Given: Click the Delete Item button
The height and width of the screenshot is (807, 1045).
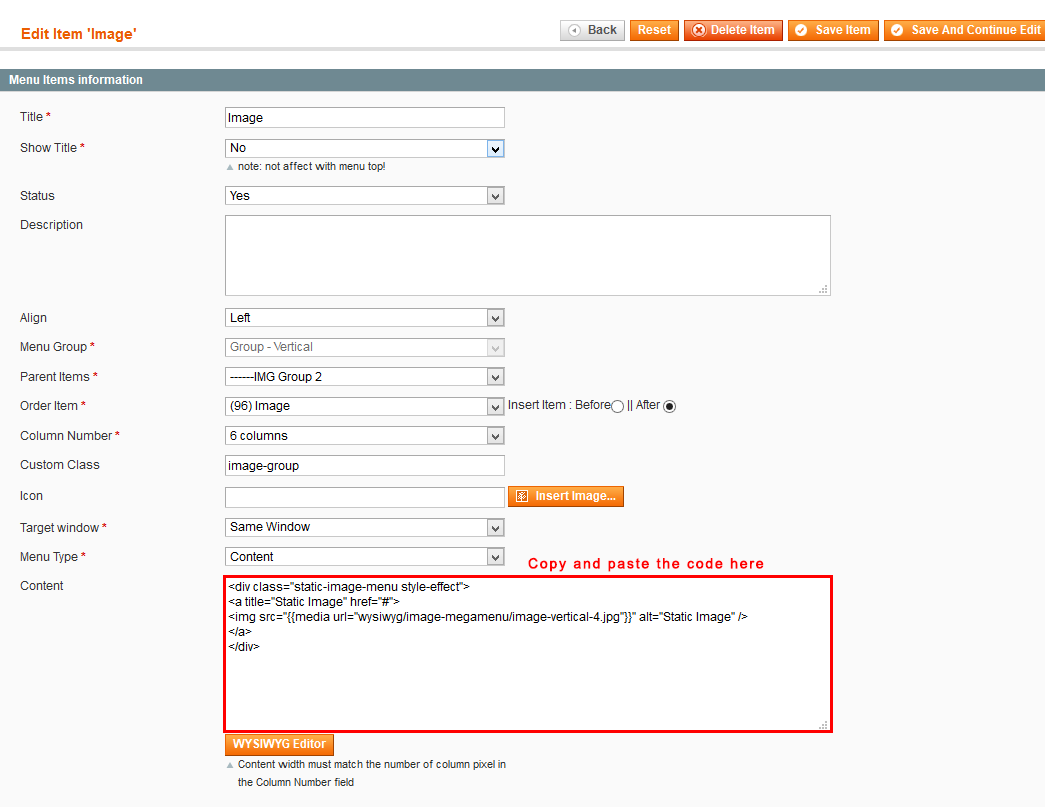Looking at the screenshot, I should (733, 30).
